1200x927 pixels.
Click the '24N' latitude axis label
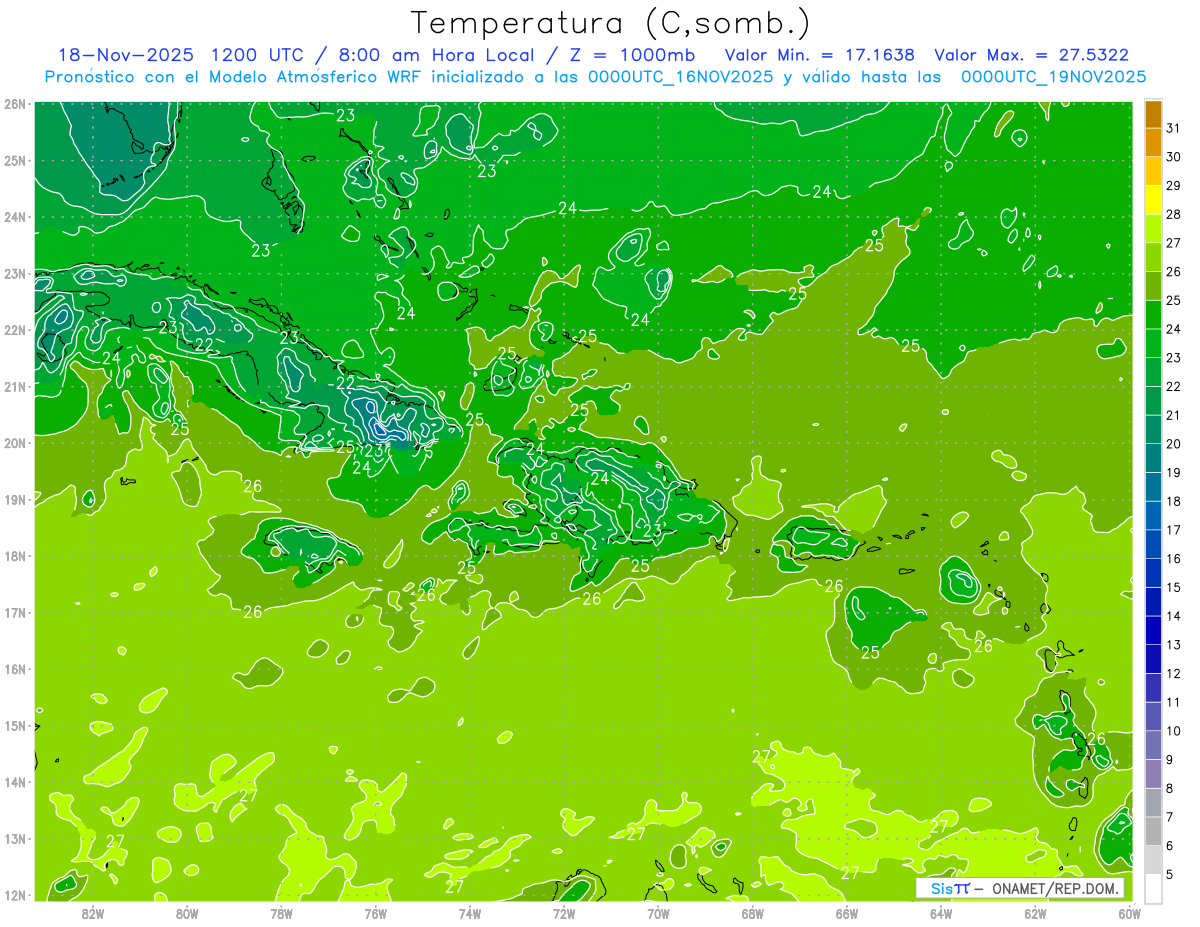[x=14, y=217]
